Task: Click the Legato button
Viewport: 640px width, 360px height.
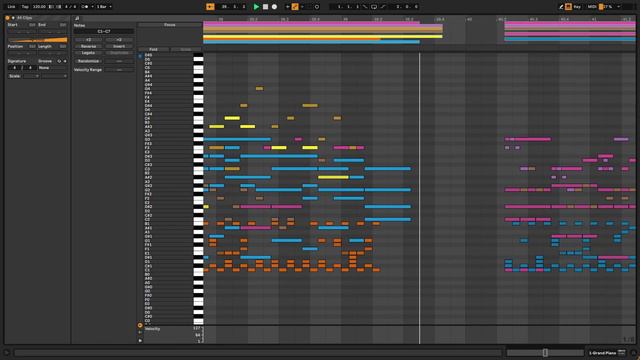Action: click(x=88, y=53)
